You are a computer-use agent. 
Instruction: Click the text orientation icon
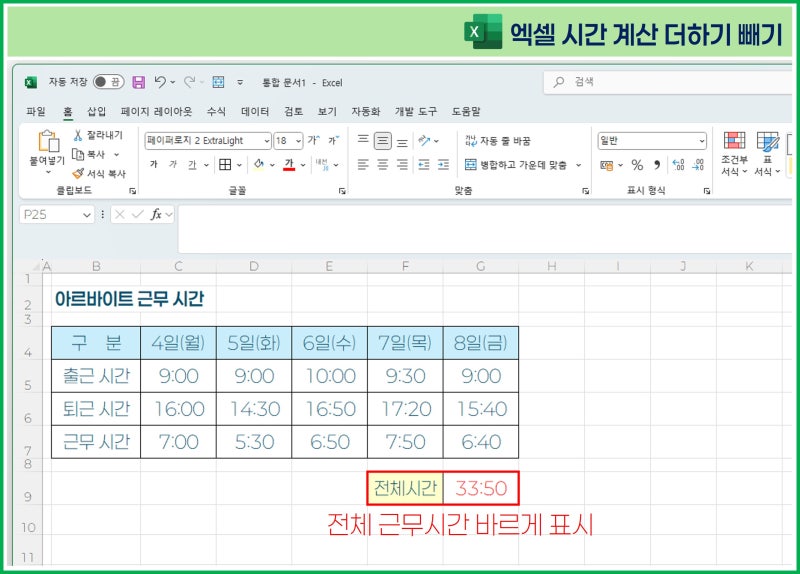pyautogui.click(x=424, y=140)
